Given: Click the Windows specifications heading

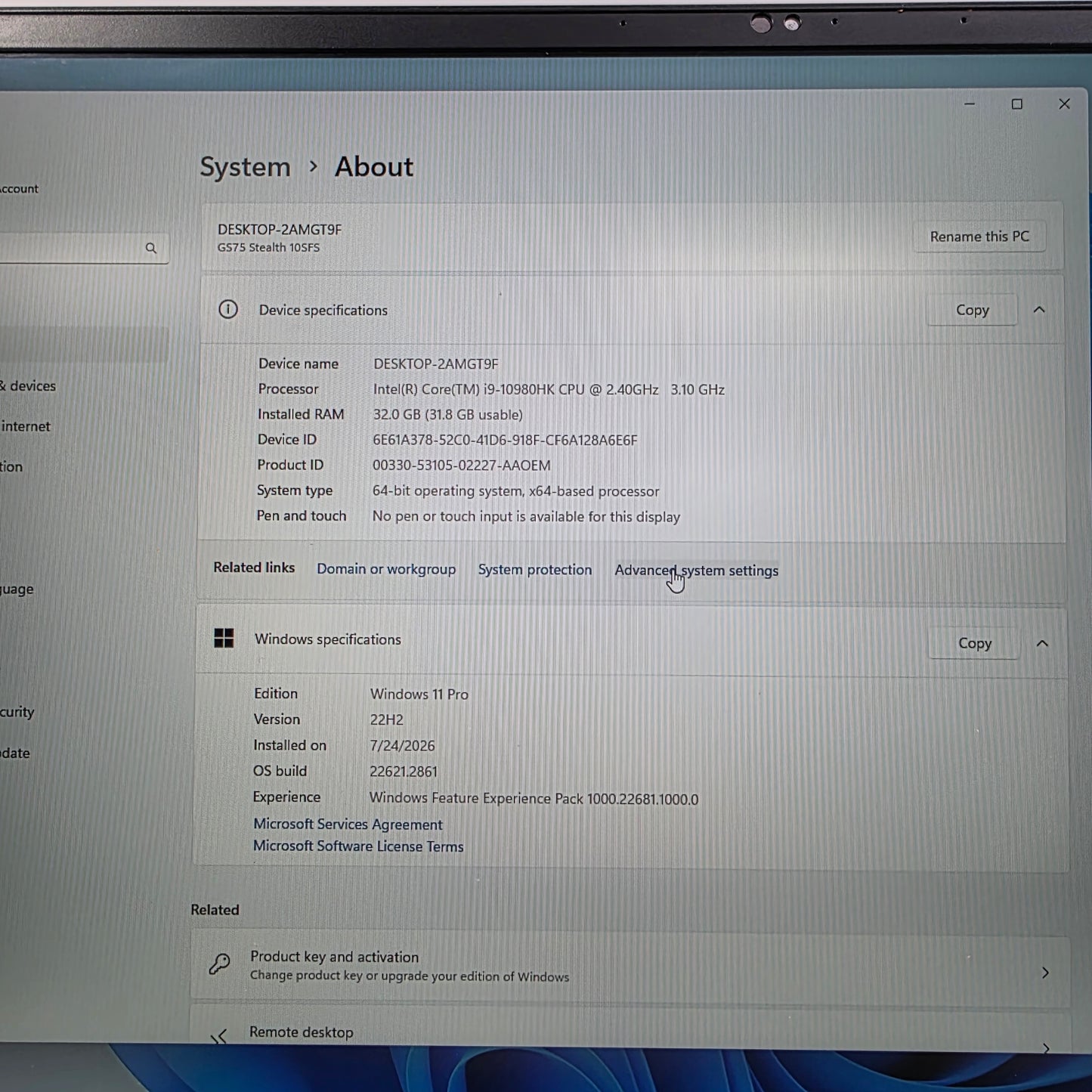Looking at the screenshot, I should coord(328,639).
